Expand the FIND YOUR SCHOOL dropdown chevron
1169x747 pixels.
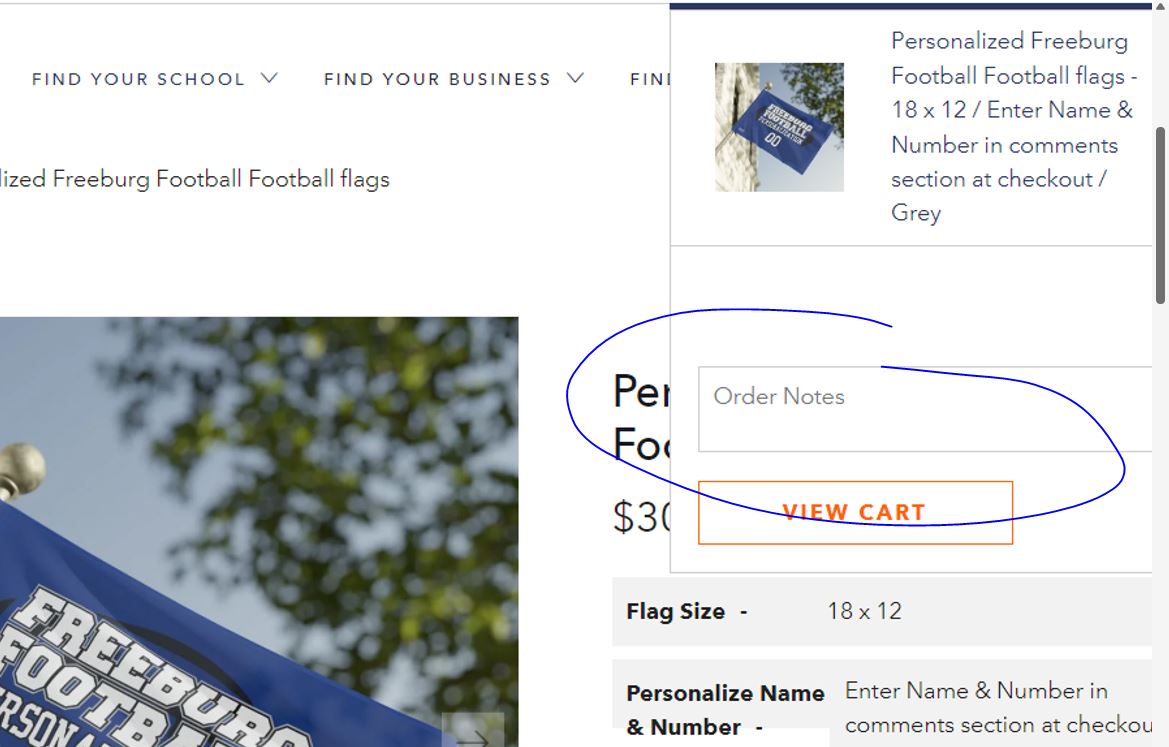[x=267, y=77]
